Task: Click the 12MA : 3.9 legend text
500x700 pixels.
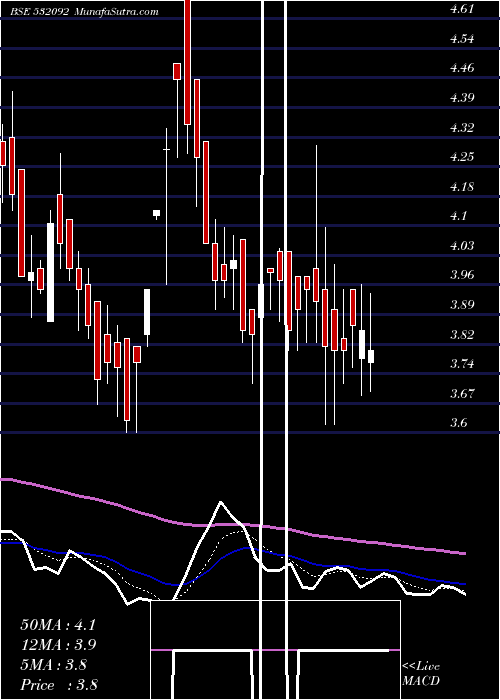Action: pos(58,645)
